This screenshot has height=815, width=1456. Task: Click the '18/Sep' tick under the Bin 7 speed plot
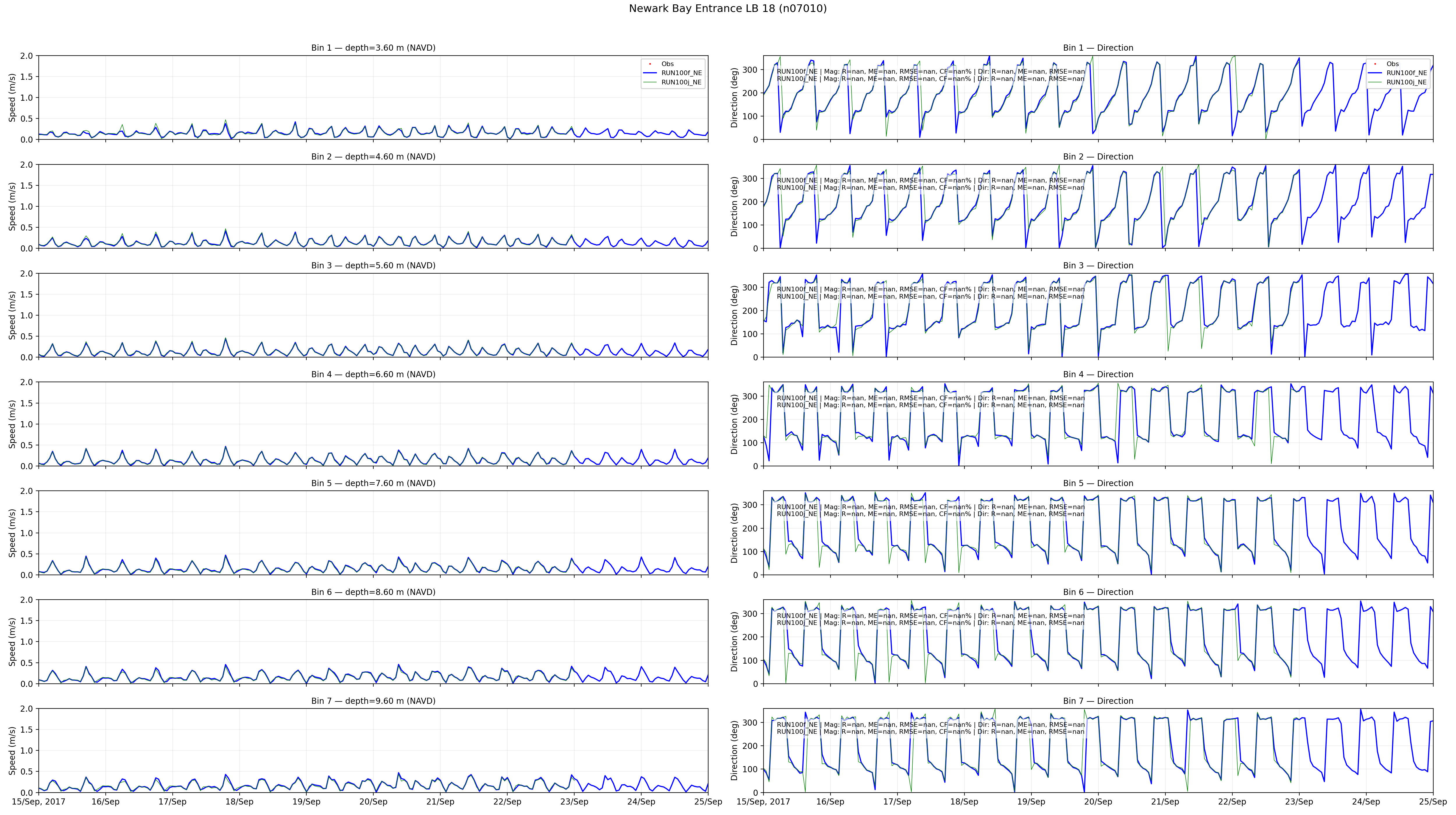click(x=239, y=802)
